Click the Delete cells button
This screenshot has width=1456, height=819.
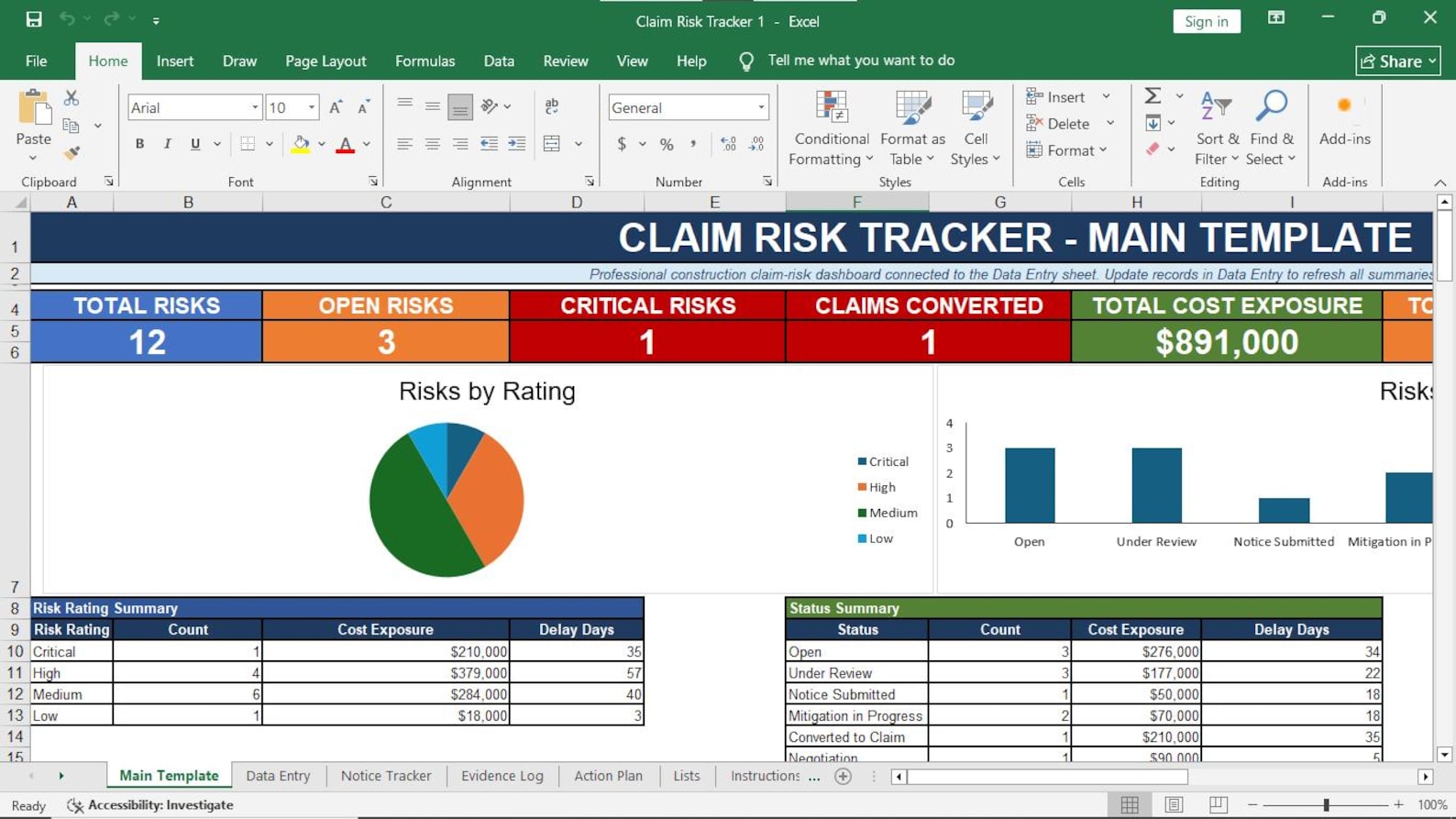click(x=1059, y=123)
